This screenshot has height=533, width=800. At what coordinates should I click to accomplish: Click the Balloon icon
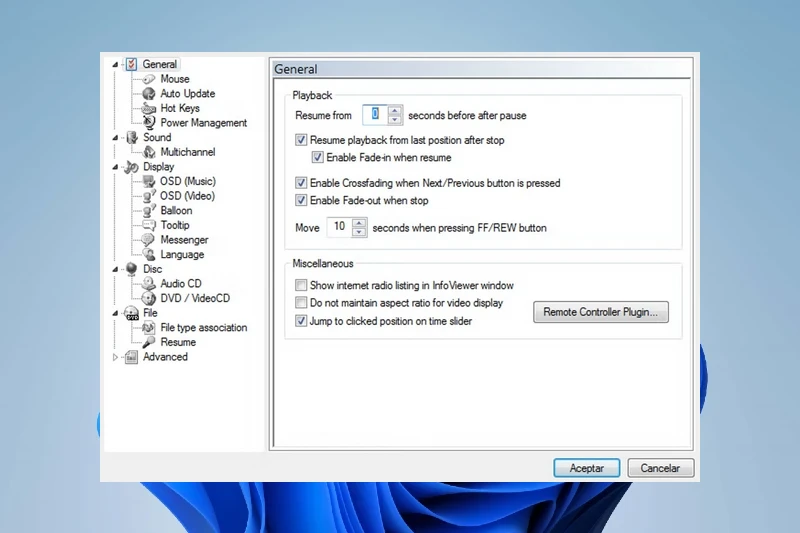click(x=149, y=211)
